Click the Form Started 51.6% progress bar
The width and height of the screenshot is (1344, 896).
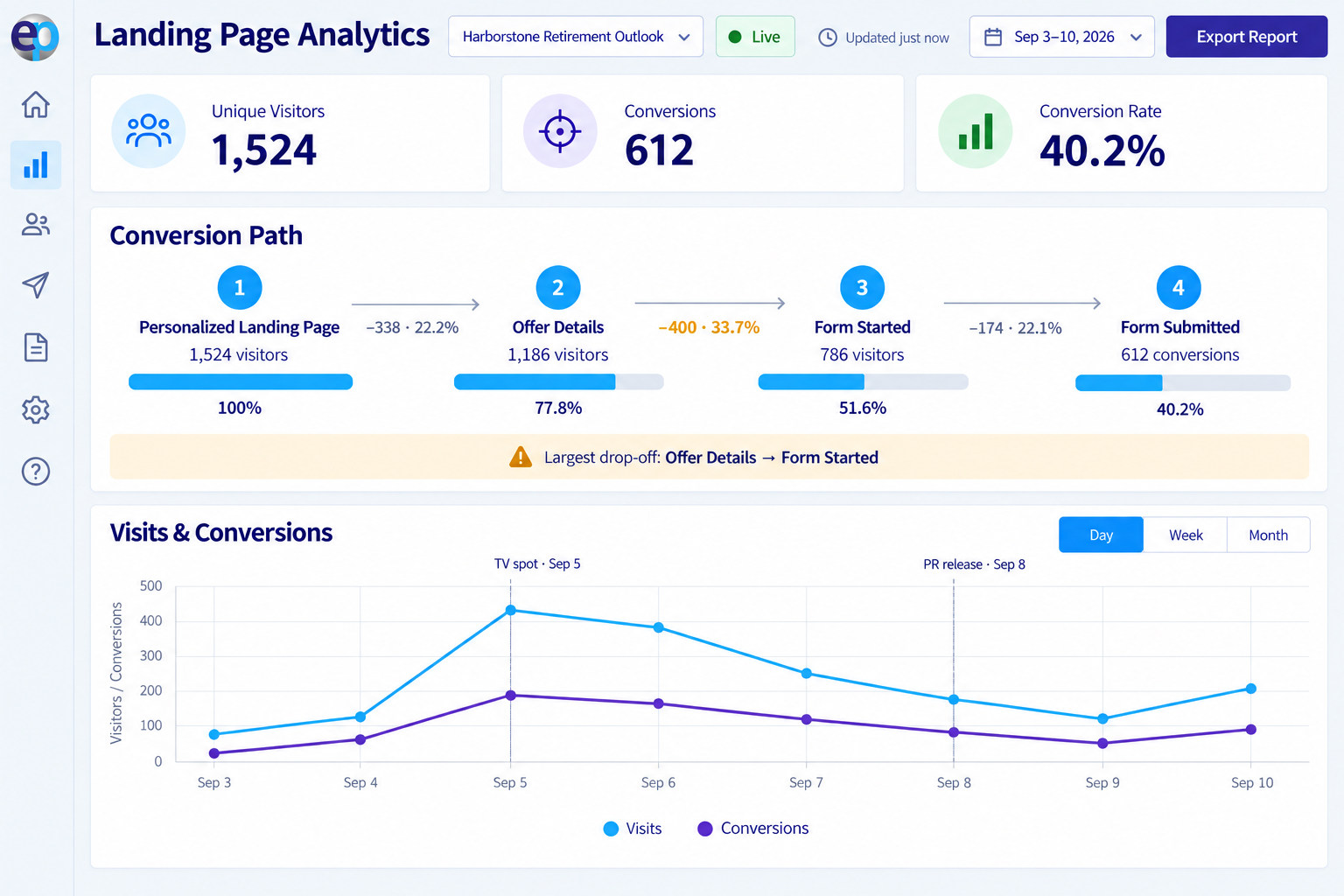tap(864, 381)
